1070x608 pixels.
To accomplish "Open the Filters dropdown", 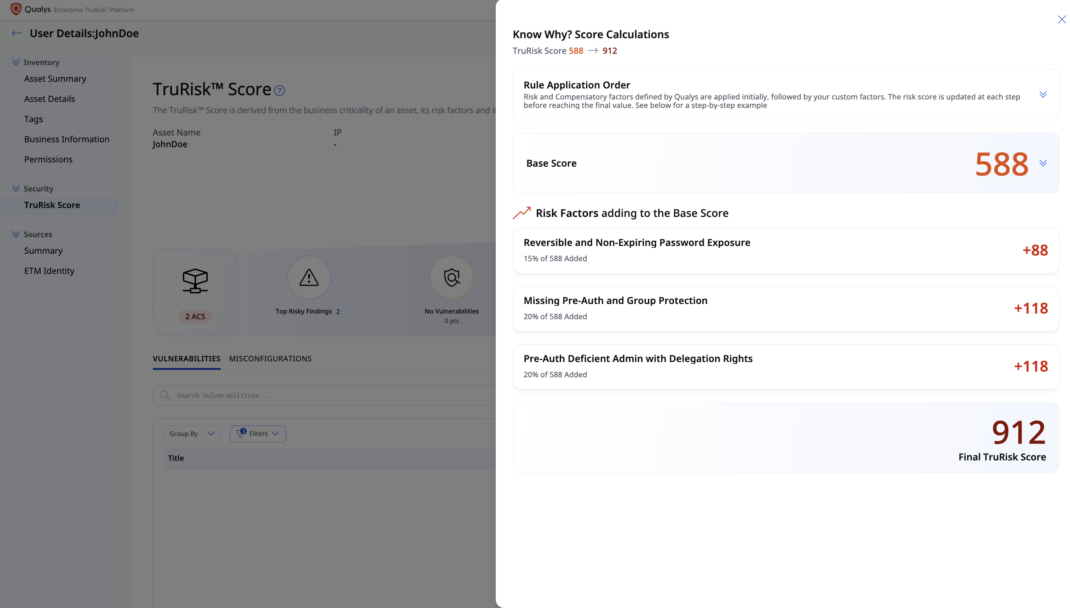I will click(x=258, y=433).
